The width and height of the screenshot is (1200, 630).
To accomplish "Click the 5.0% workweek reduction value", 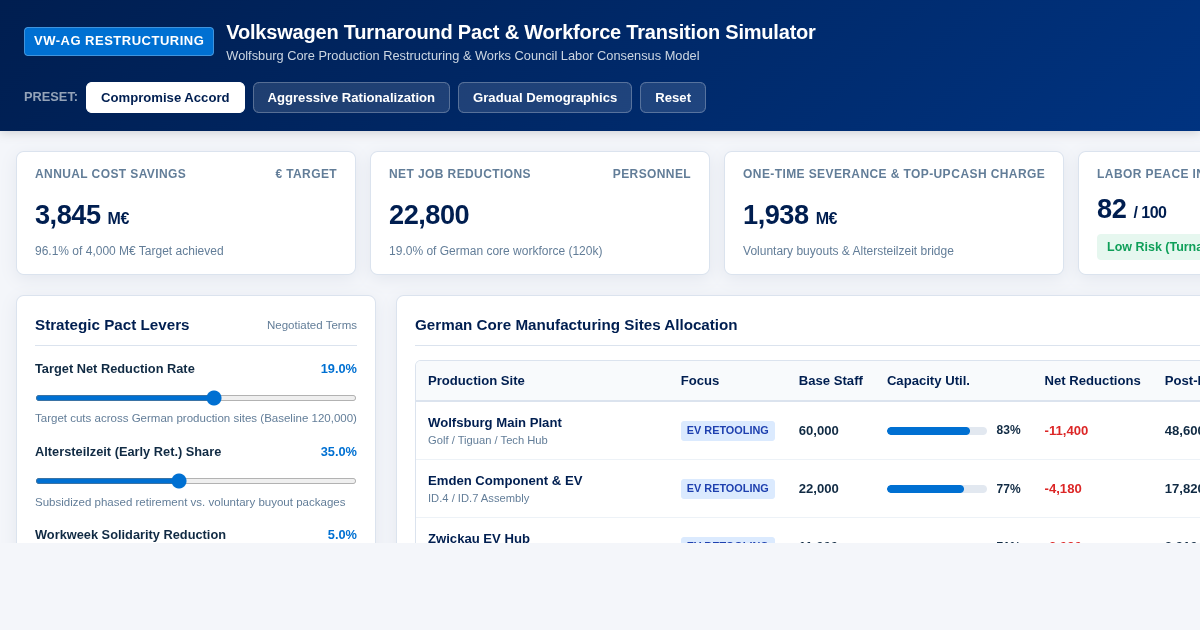I will point(342,535).
